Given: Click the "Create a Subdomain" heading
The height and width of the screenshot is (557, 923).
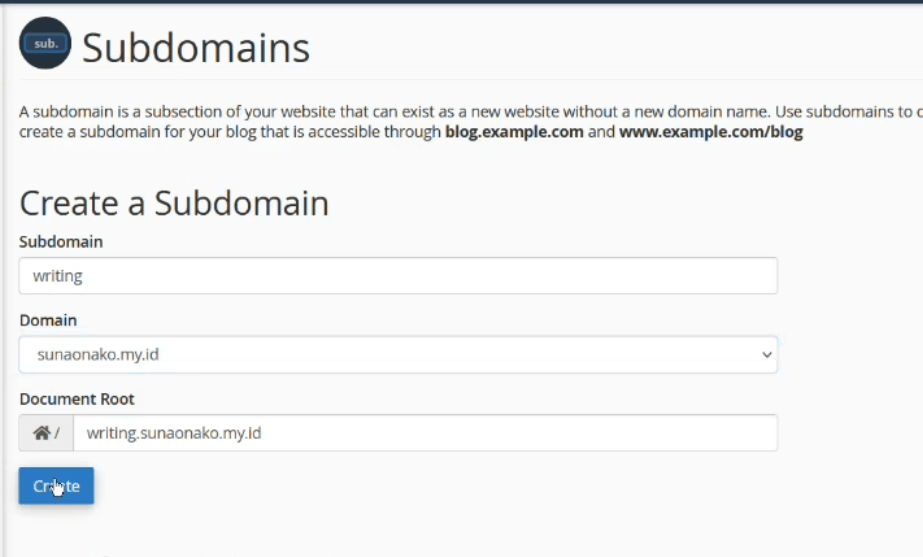Looking at the screenshot, I should click(x=174, y=203).
